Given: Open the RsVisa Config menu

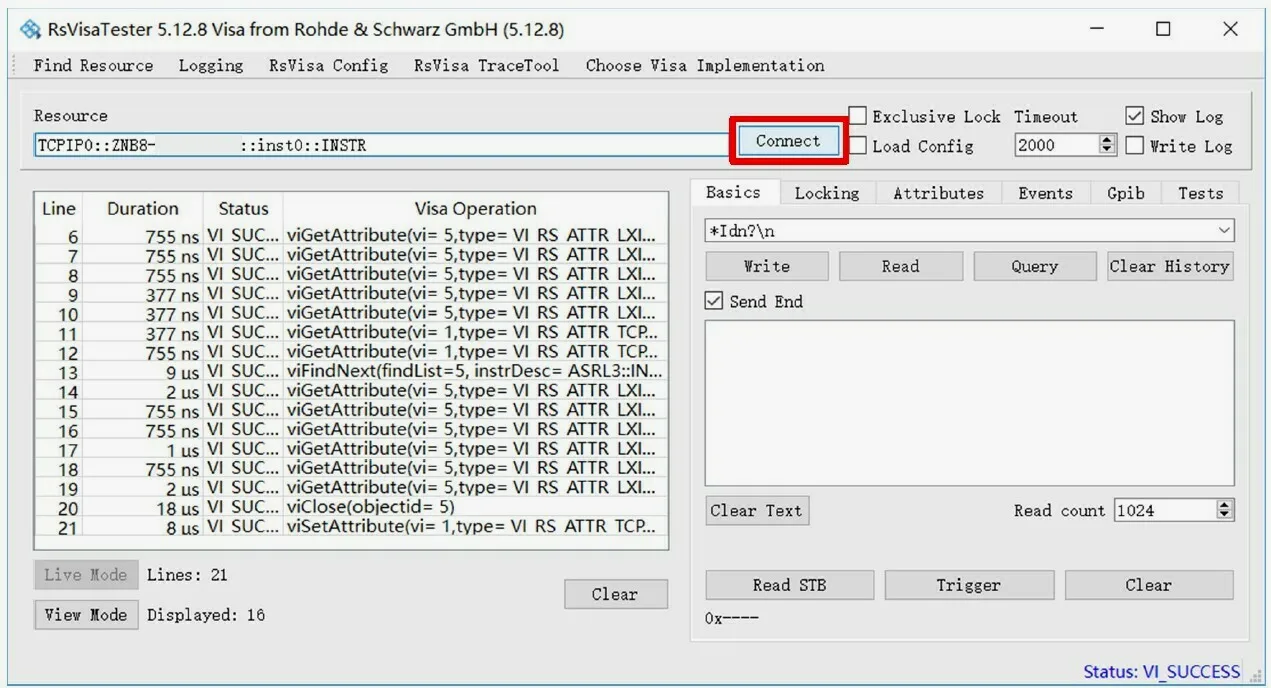Looking at the screenshot, I should [x=328, y=66].
